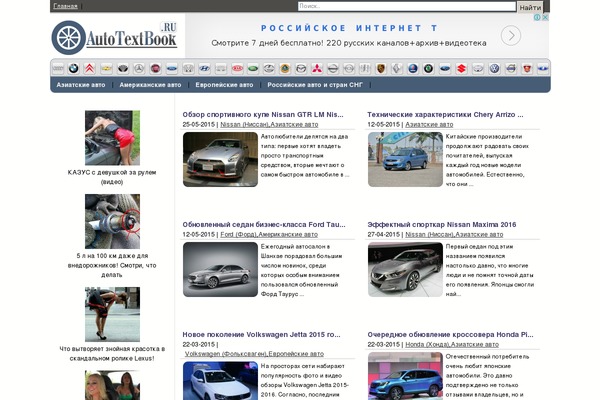Open the Citroen brand icon
The width and height of the screenshot is (600, 400).
click(90, 68)
